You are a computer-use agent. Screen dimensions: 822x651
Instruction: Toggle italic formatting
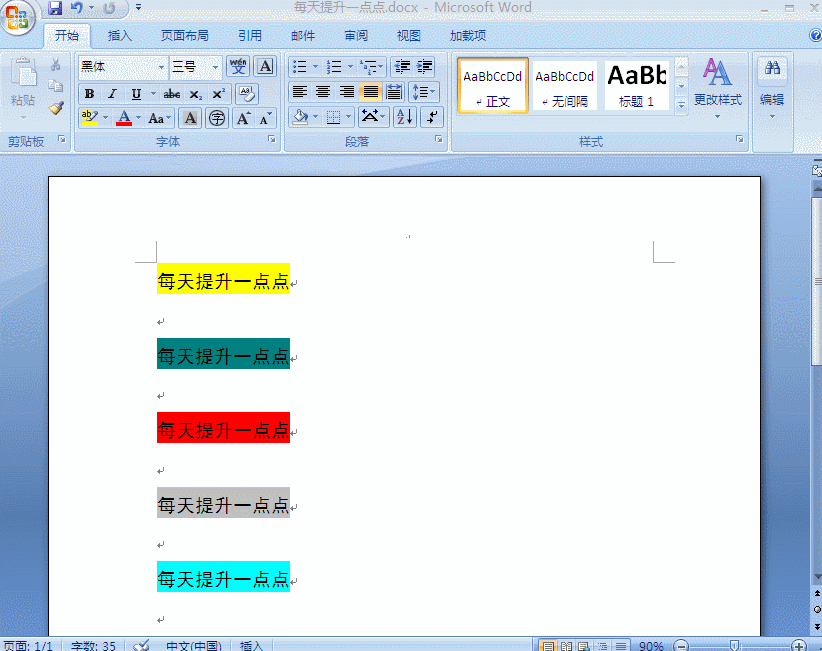pos(112,94)
